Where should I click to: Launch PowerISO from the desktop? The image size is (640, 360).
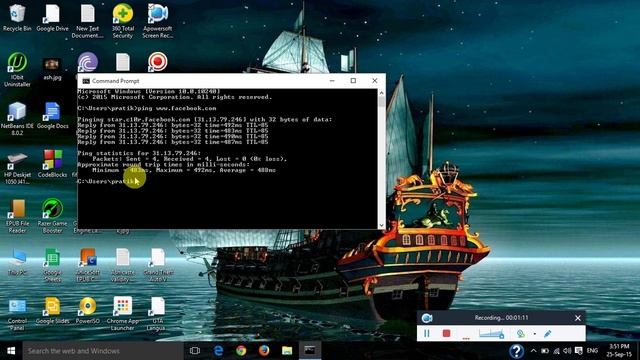click(87, 311)
